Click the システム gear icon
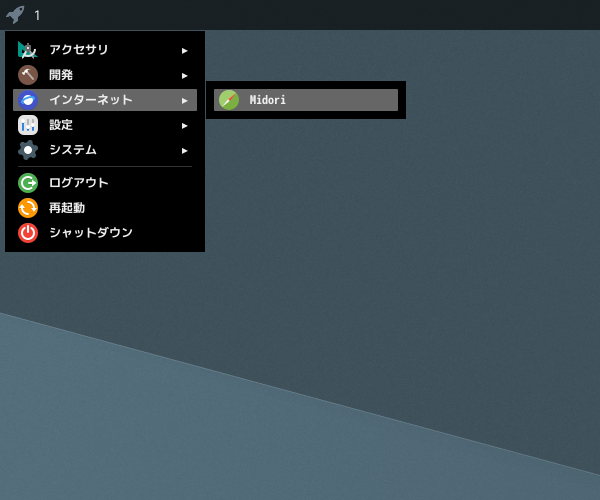 point(28,150)
